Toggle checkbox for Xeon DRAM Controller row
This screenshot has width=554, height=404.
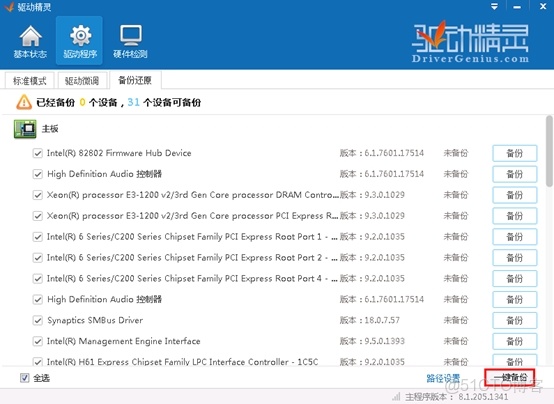pyautogui.click(x=38, y=195)
